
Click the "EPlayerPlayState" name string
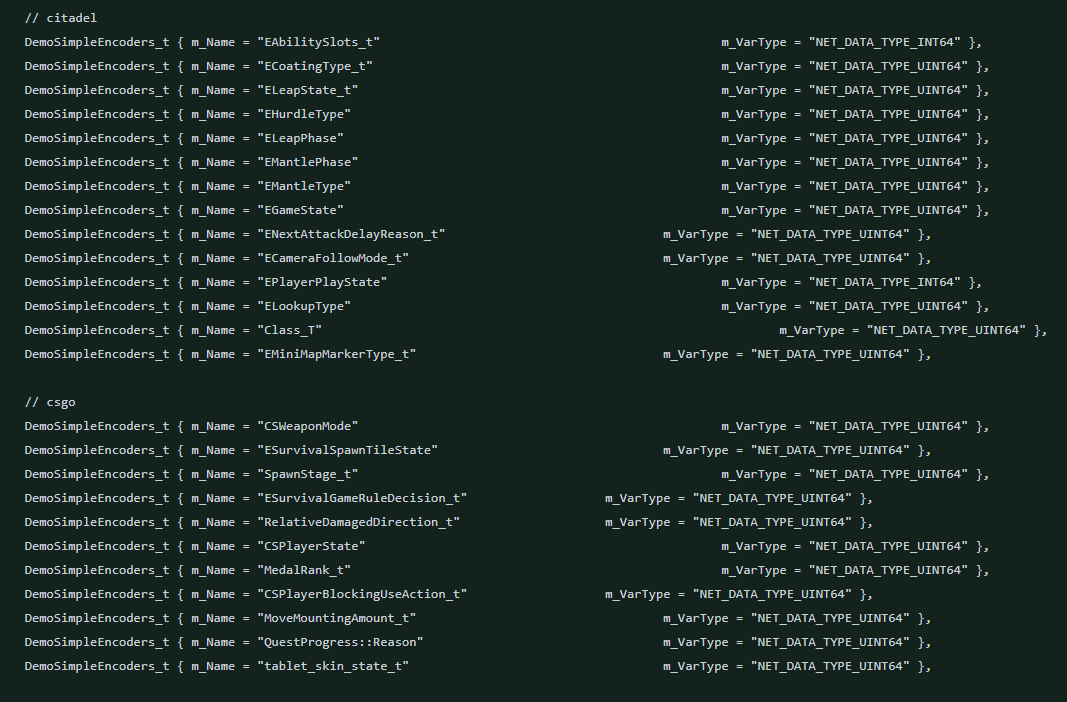tap(321, 282)
